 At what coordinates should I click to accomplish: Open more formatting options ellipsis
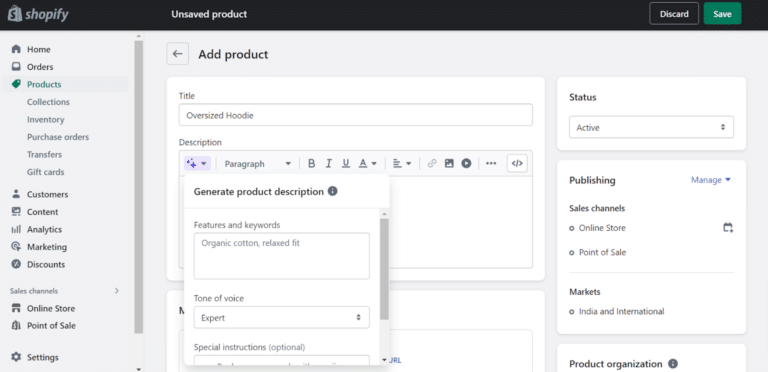point(491,163)
